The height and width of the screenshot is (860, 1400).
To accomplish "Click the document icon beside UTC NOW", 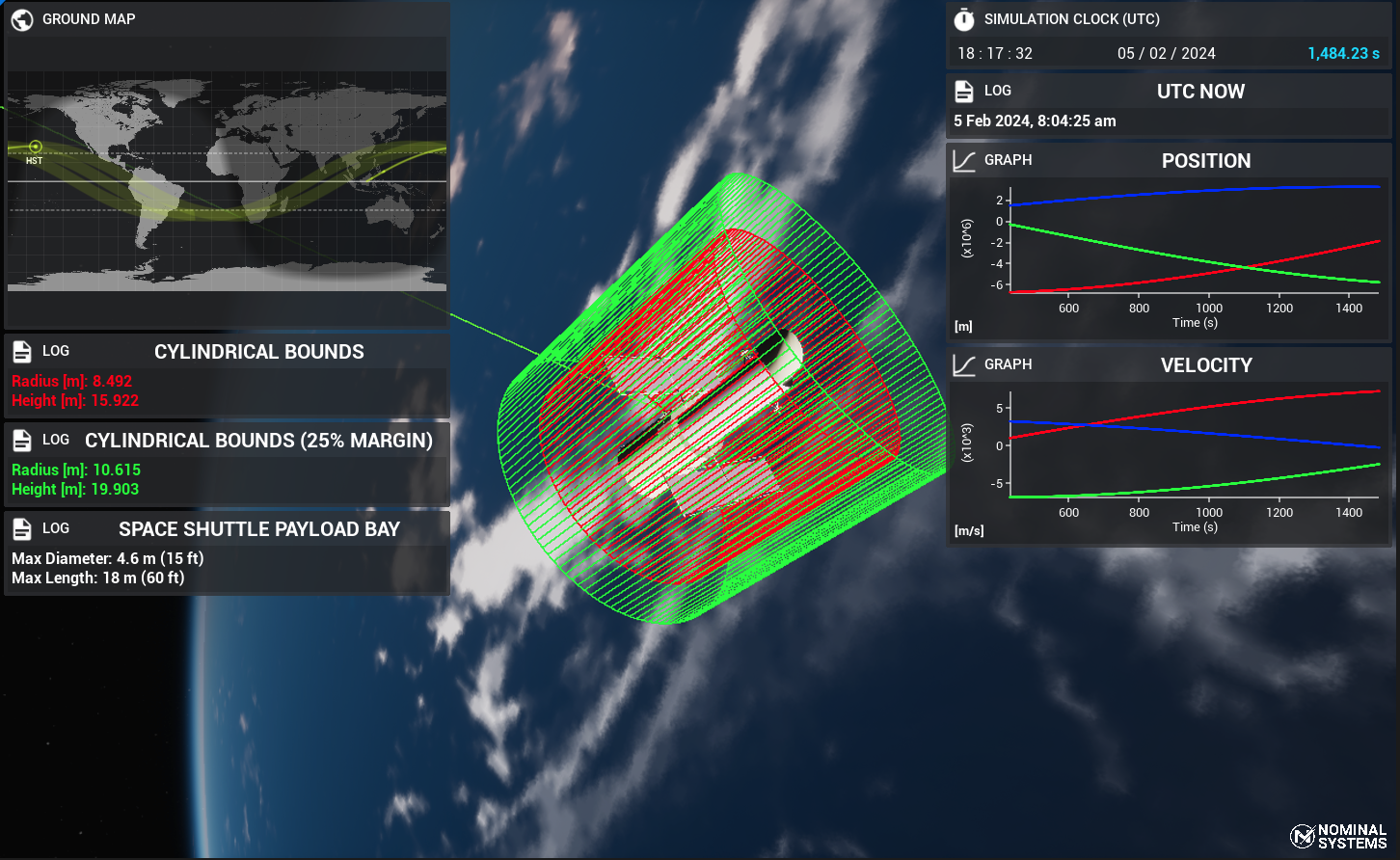I will pos(964,92).
